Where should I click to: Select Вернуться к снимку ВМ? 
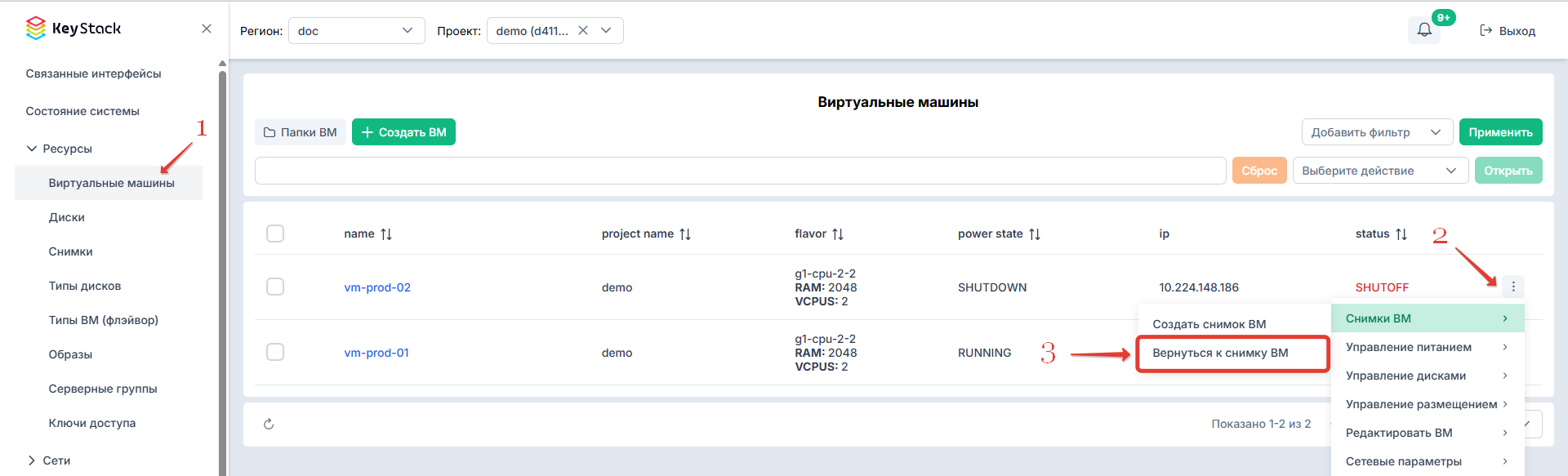click(1233, 353)
